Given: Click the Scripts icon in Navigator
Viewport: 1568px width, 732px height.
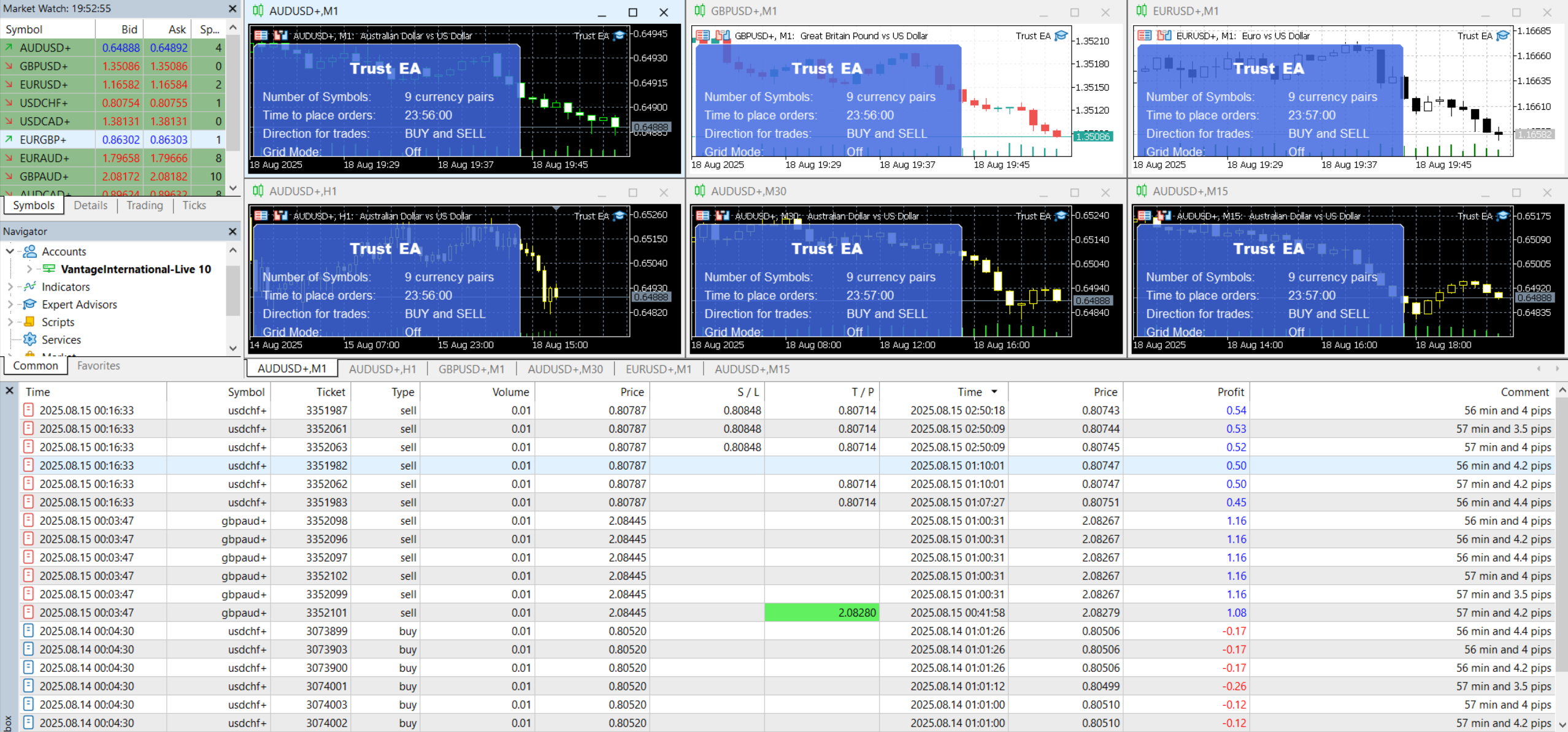Looking at the screenshot, I should (x=29, y=322).
